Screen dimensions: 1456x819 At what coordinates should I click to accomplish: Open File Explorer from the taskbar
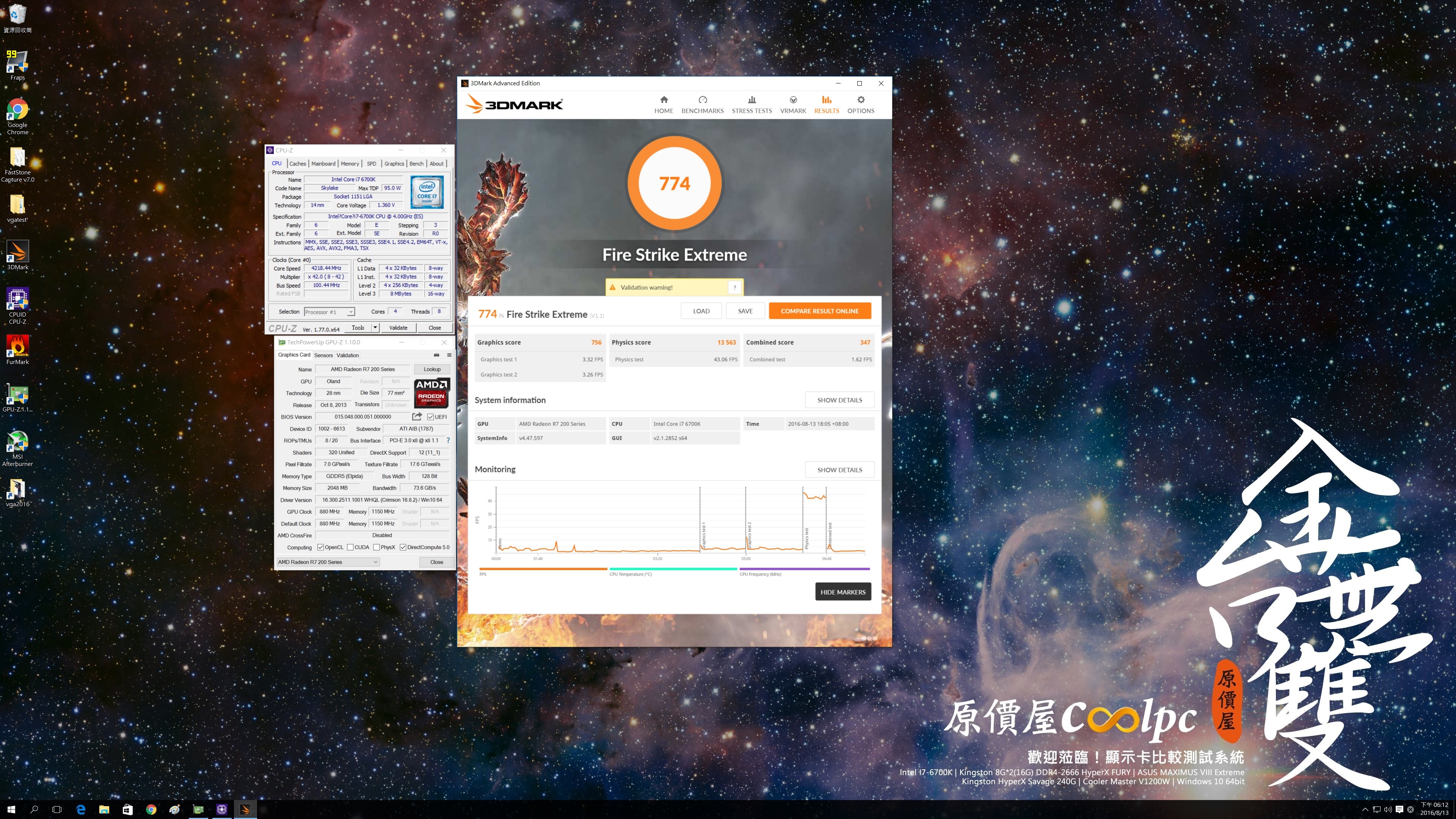pyautogui.click(x=104, y=810)
